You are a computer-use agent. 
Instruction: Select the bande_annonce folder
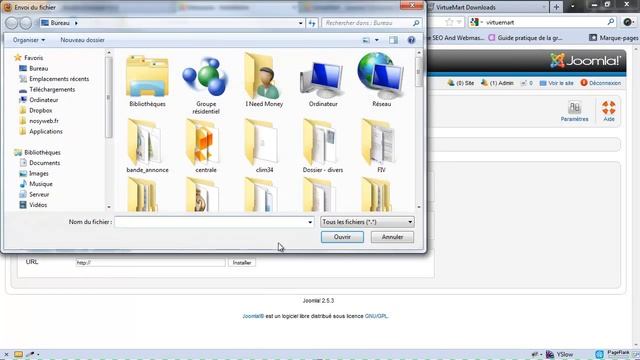(x=147, y=143)
